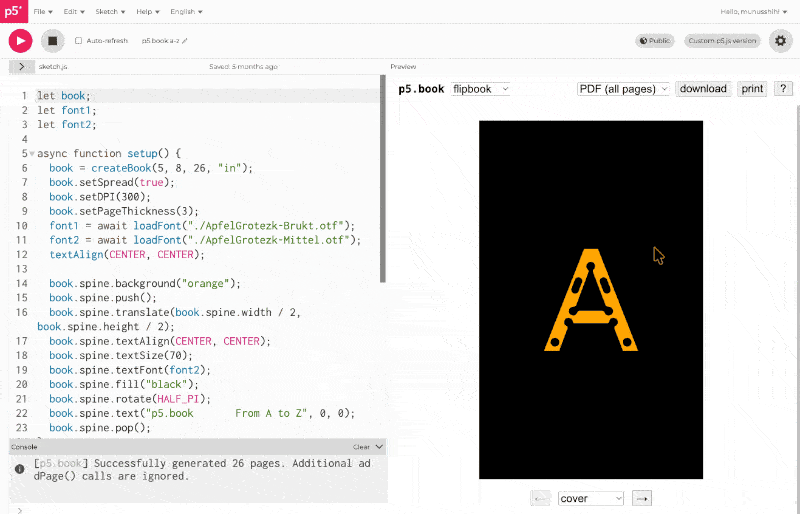Open the English language menu
This screenshot has height=514, width=800.
coord(186,11)
